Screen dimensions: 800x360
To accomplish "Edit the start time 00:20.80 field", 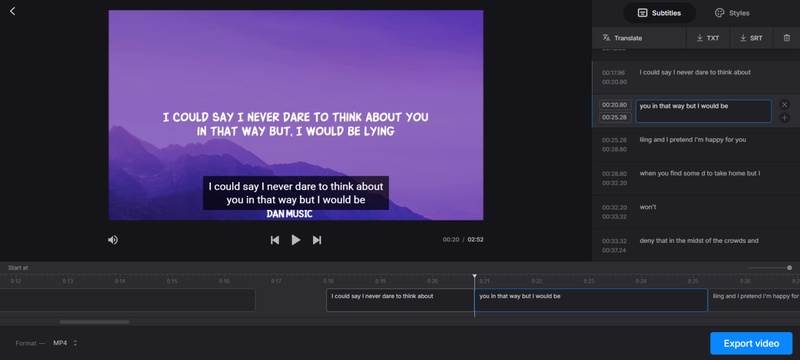I will pyautogui.click(x=615, y=105).
